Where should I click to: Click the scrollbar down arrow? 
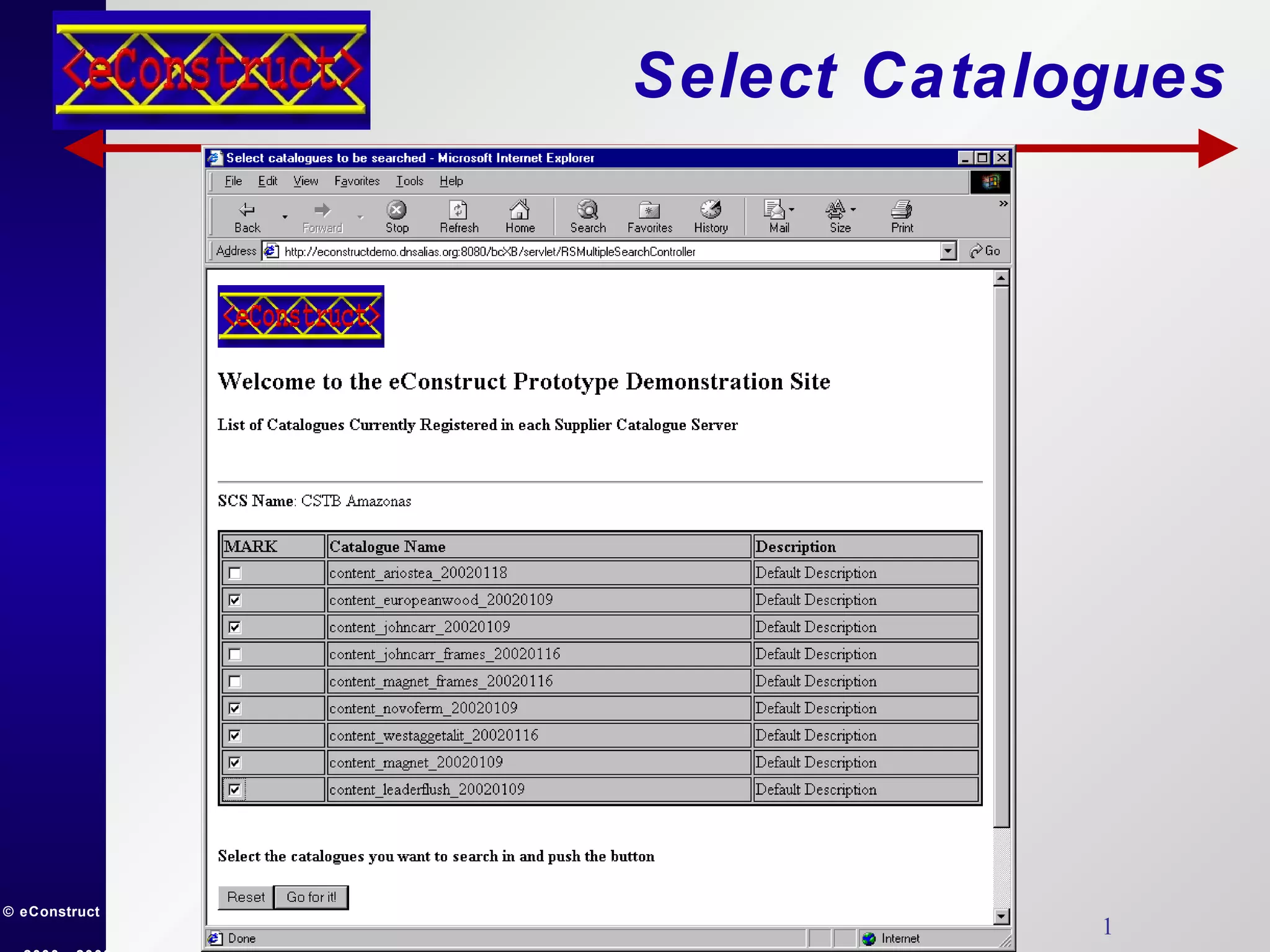click(1001, 916)
